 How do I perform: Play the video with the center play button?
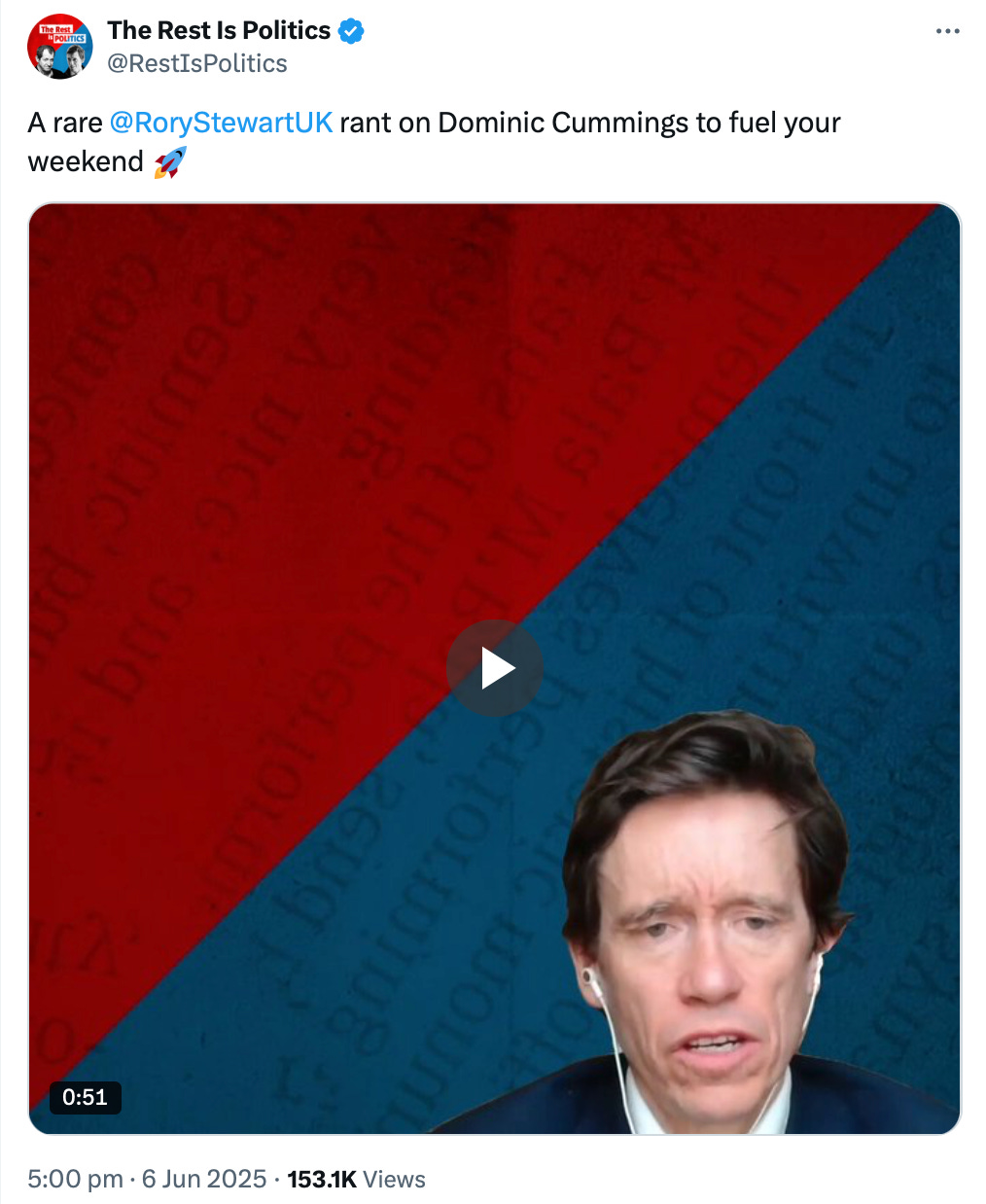pyautogui.click(x=495, y=668)
